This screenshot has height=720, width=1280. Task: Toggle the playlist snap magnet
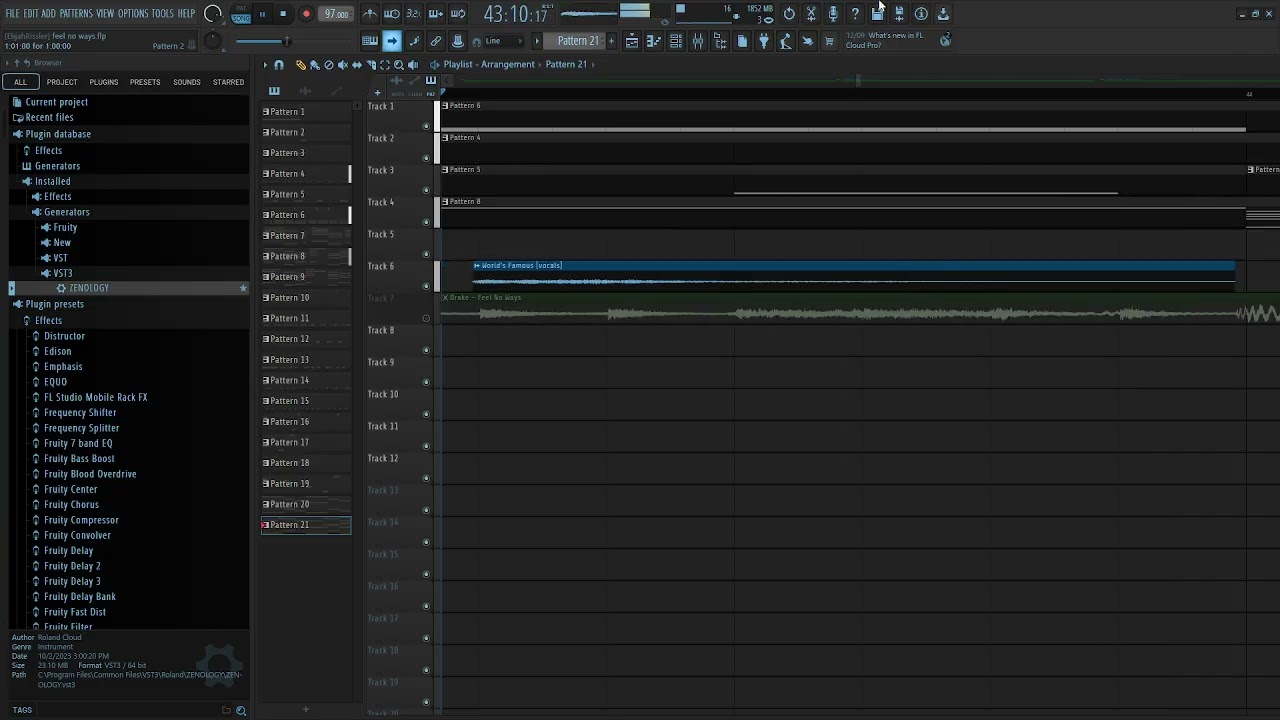[x=279, y=65]
